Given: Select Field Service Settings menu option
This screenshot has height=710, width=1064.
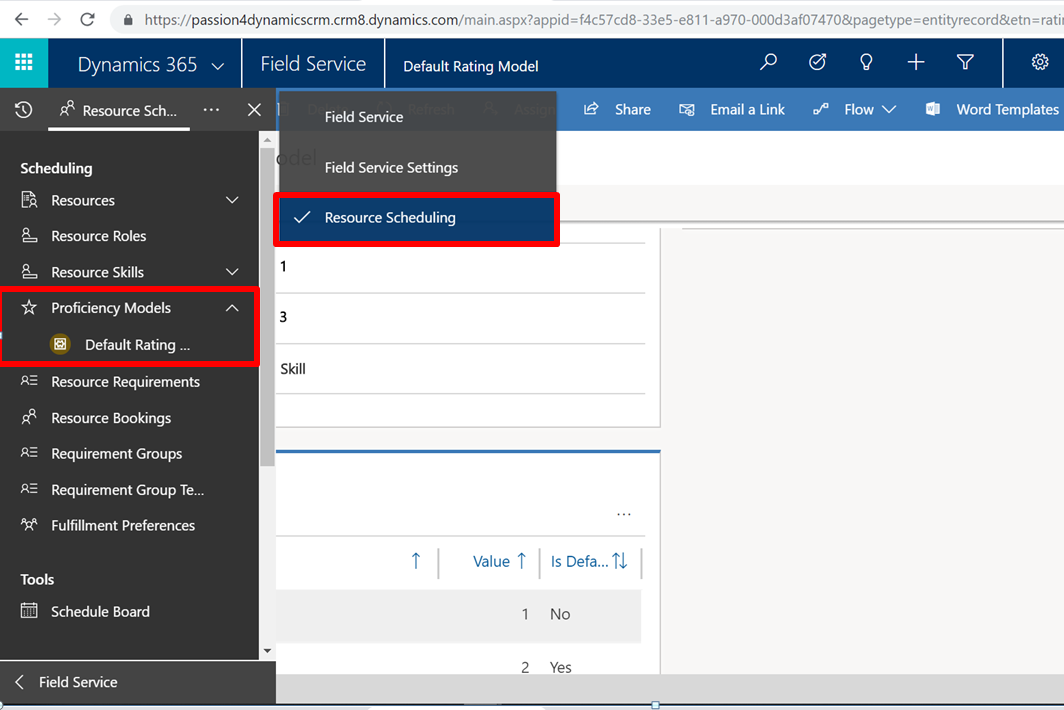Looking at the screenshot, I should tap(391, 167).
